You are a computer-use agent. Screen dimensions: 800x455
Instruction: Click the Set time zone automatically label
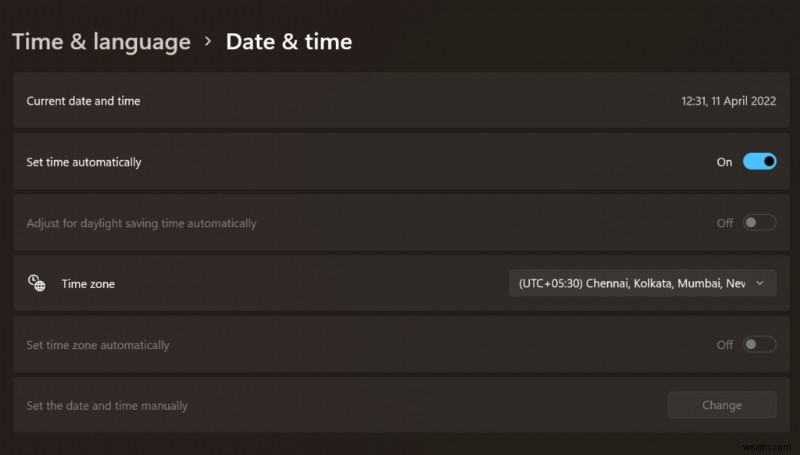(x=98, y=345)
